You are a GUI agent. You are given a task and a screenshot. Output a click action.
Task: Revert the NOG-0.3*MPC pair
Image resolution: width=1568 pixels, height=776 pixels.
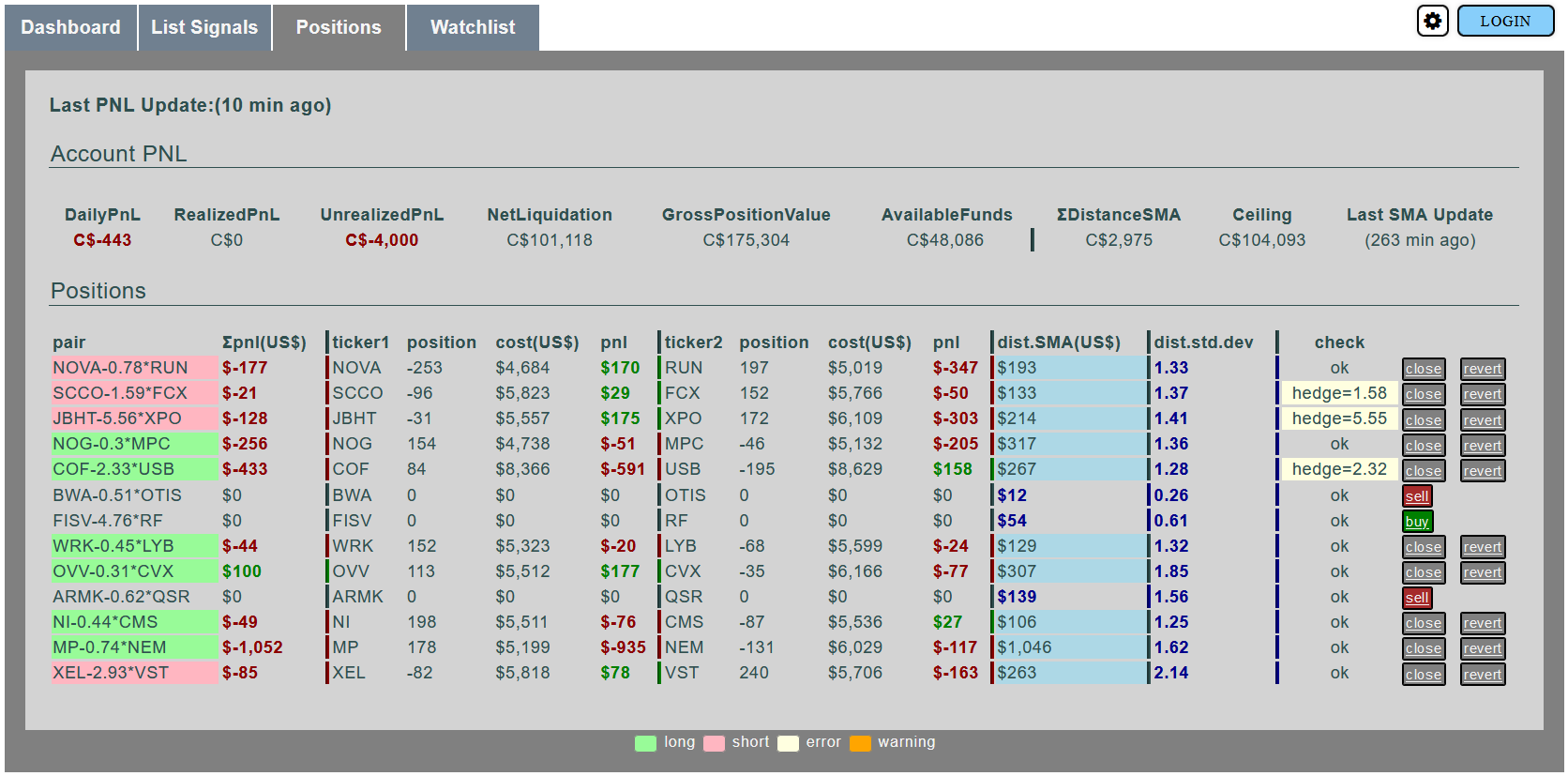click(1482, 445)
